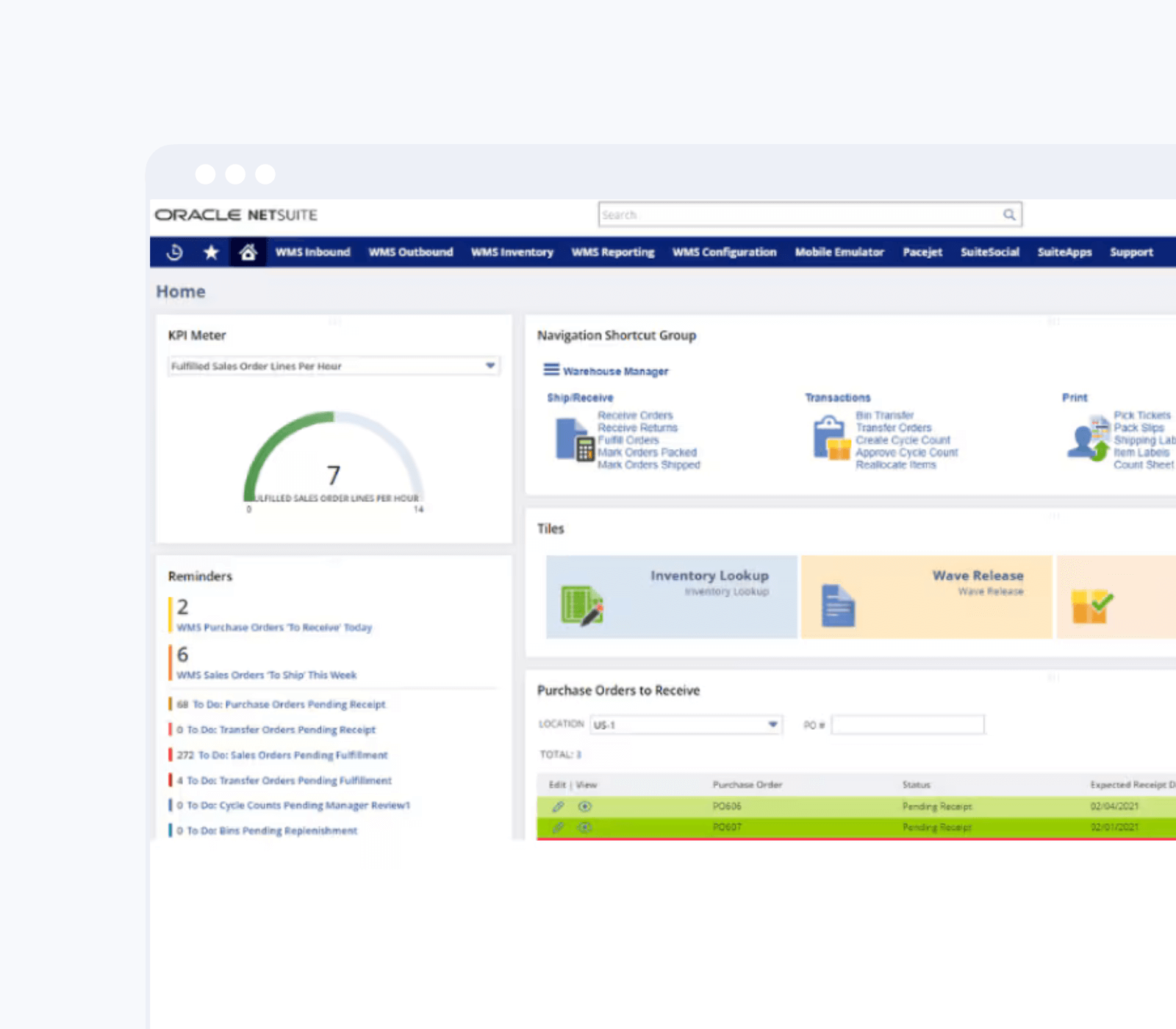
Task: Click the Wave Release tile title
Action: 978,576
